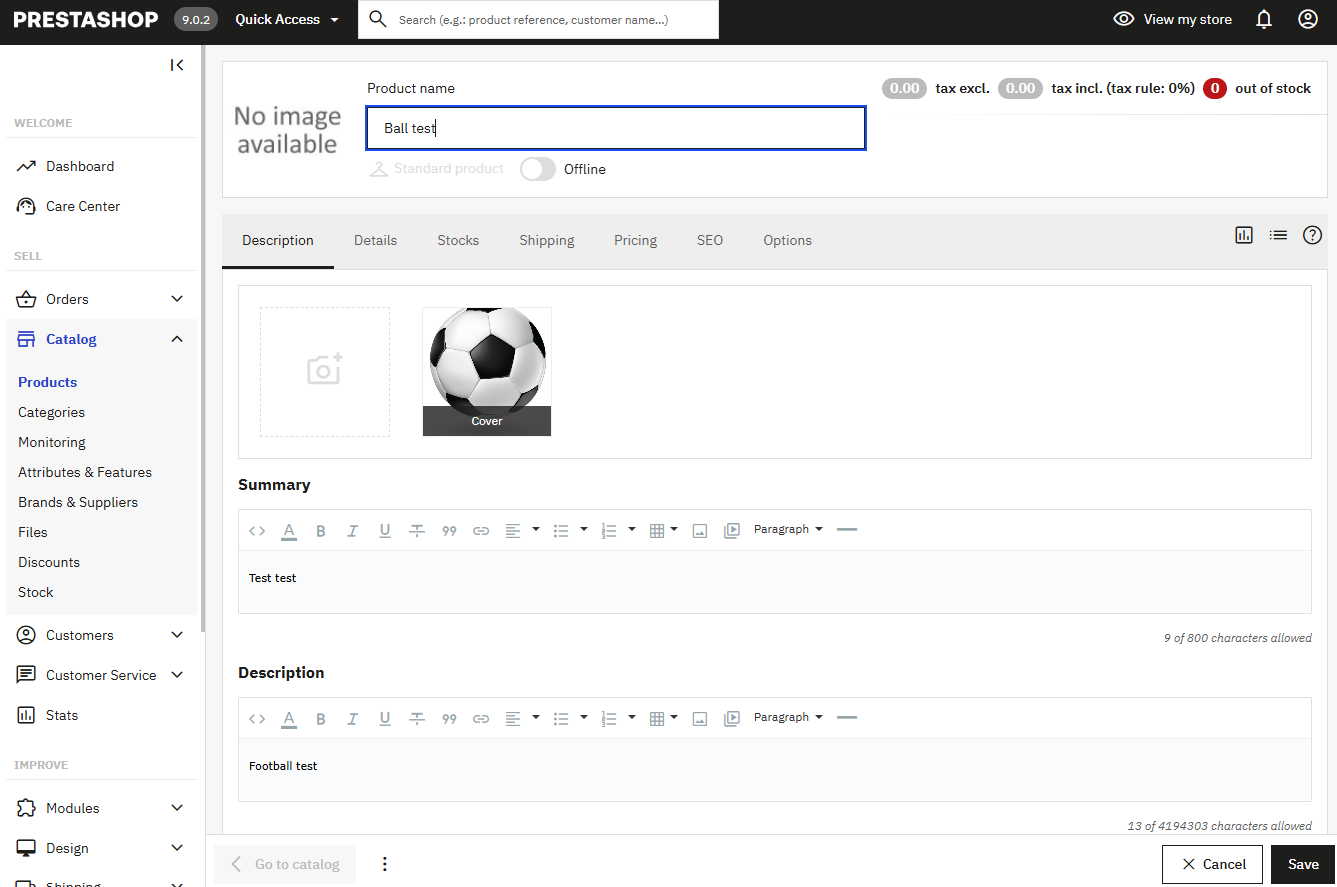This screenshot has height=887, width=1337.
Task: Click the Save button
Action: coord(1303,864)
